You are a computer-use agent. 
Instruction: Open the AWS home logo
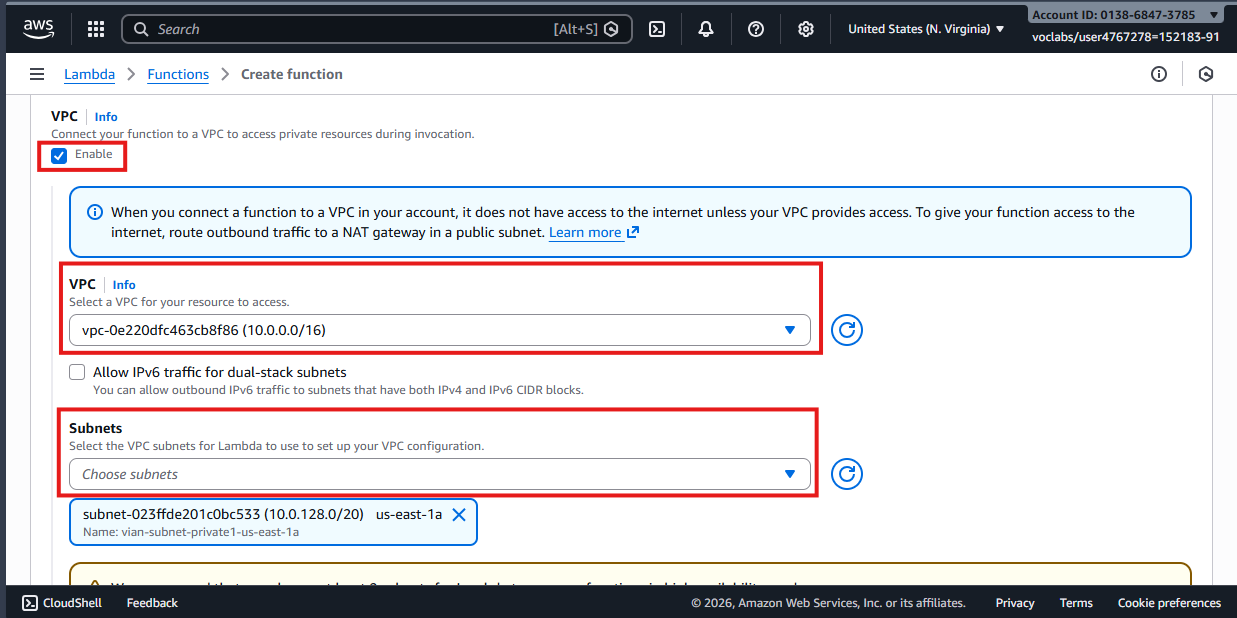38,28
